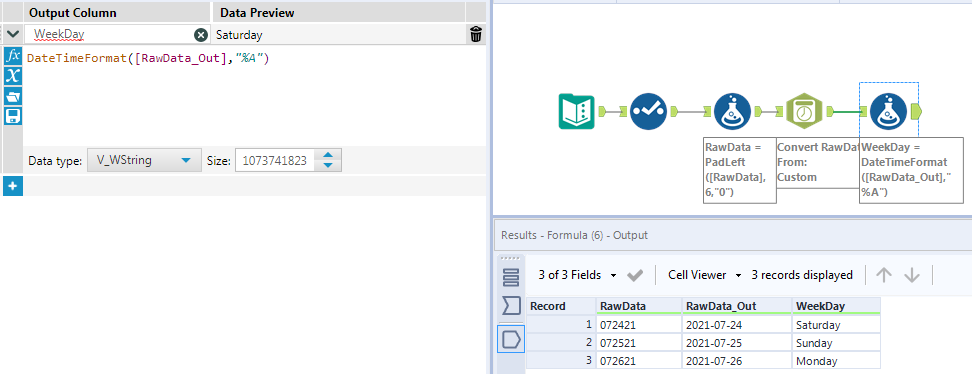This screenshot has height=374, width=972.
Task: Click the Data Preview value Saturday
Action: click(x=239, y=35)
